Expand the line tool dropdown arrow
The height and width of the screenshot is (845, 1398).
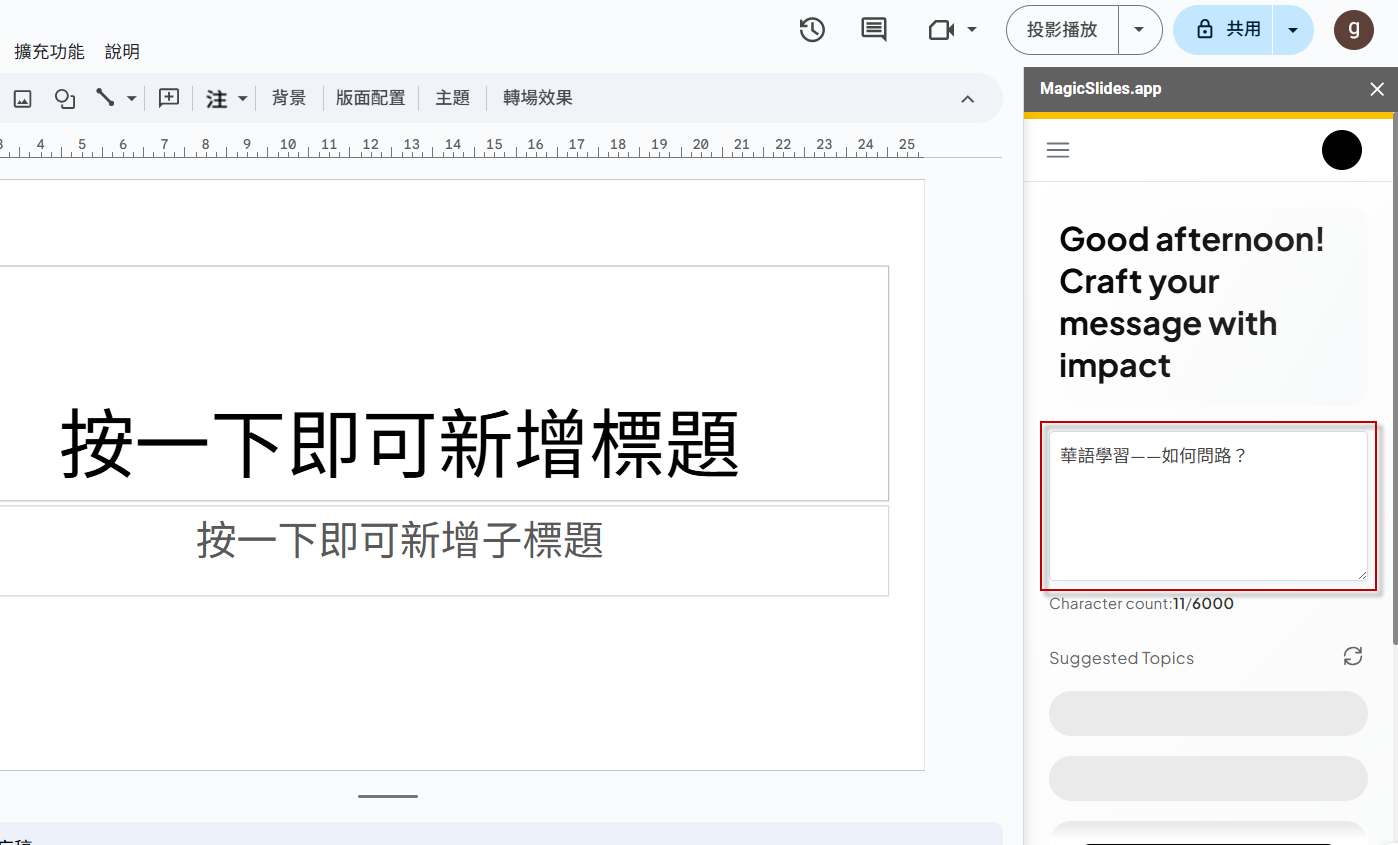pos(131,98)
